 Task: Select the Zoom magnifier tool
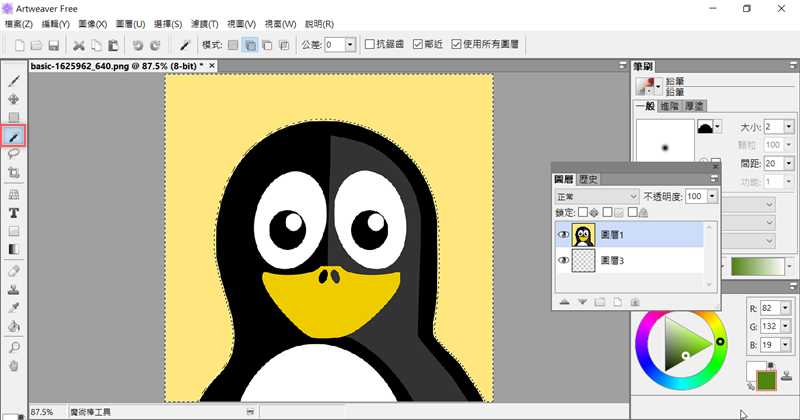pyautogui.click(x=14, y=347)
